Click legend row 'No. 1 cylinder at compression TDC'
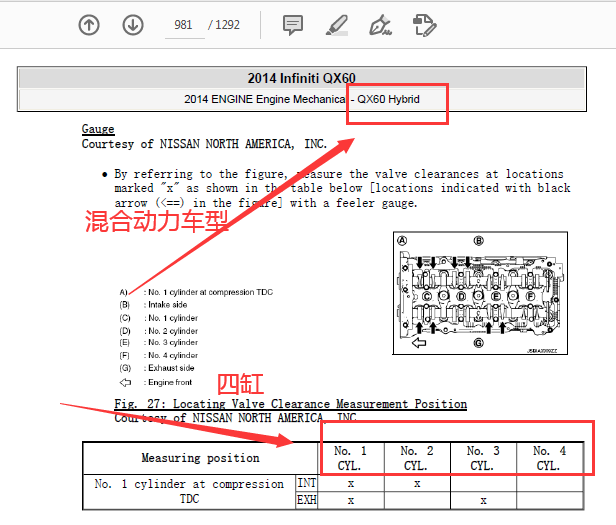The width and height of the screenshot is (616, 525). [x=196, y=292]
